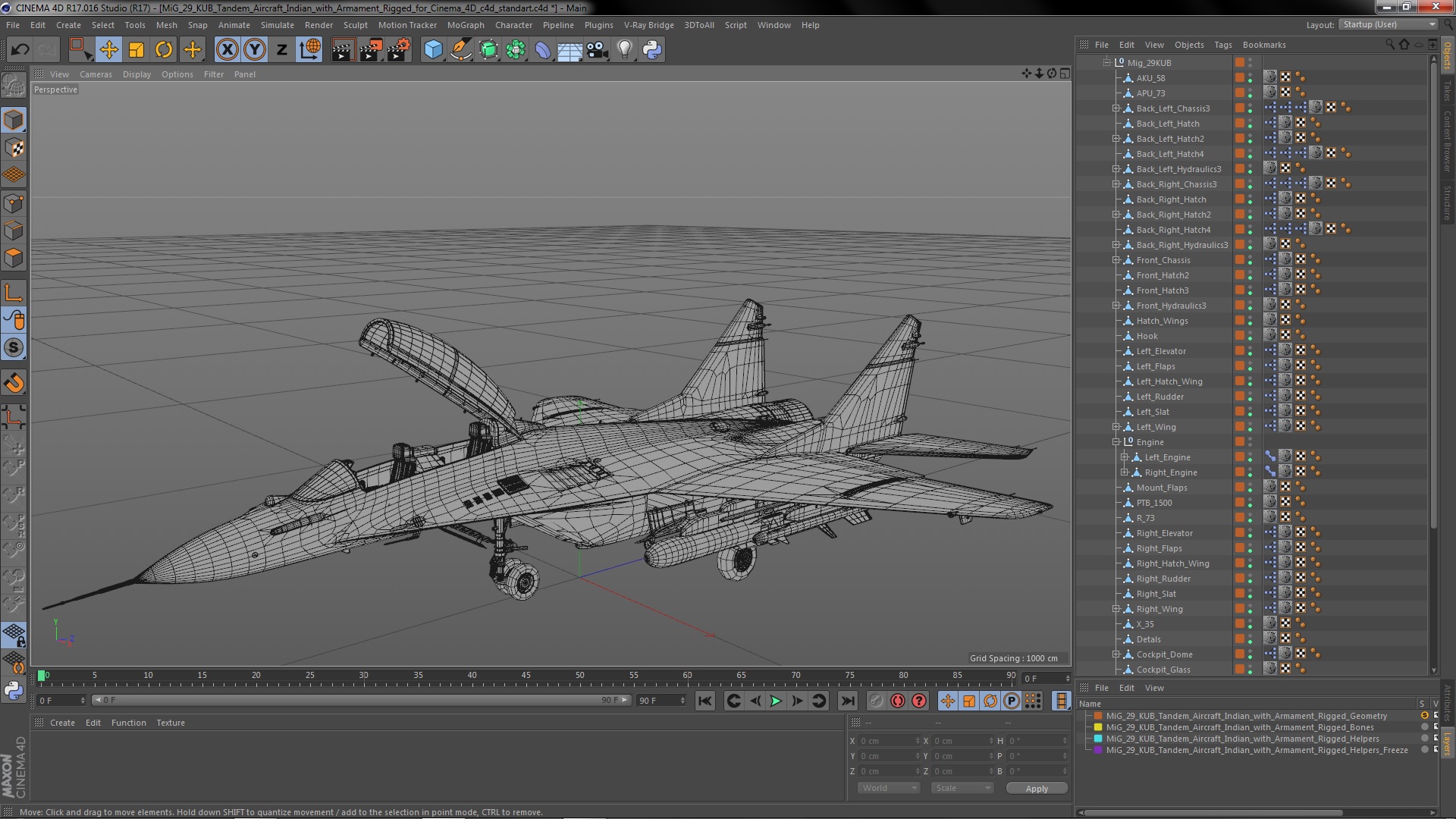The image size is (1456, 819).
Task: Select the Scale tool
Action: point(136,50)
